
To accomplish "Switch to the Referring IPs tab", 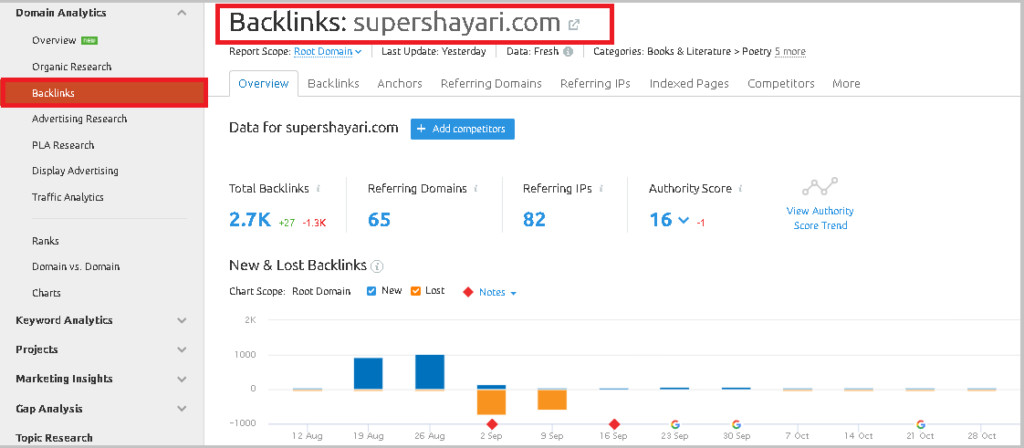I will [x=595, y=84].
